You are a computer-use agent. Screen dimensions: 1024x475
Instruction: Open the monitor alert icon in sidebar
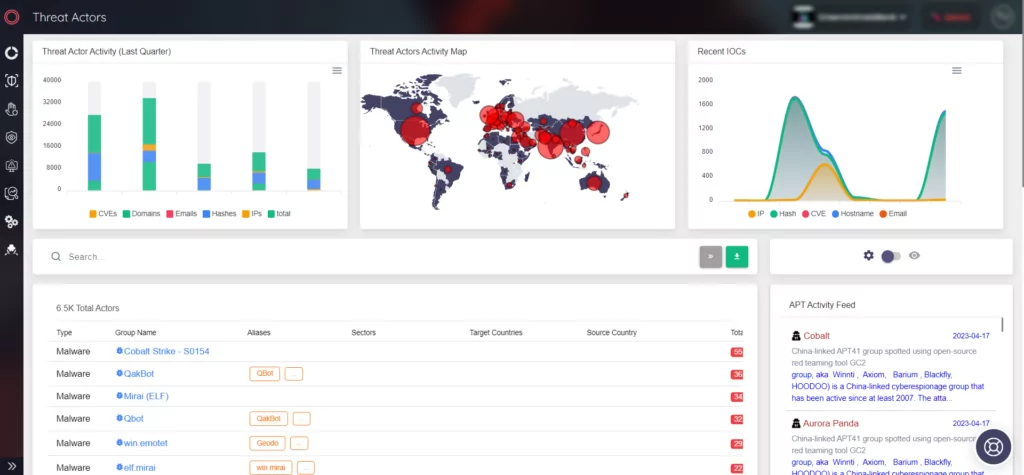(x=11, y=165)
